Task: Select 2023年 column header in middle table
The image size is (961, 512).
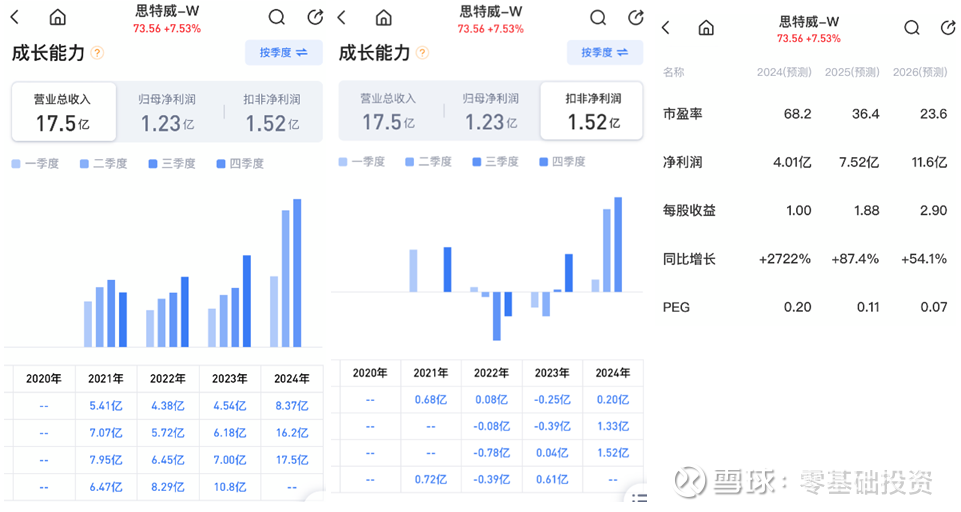Action: [x=552, y=373]
